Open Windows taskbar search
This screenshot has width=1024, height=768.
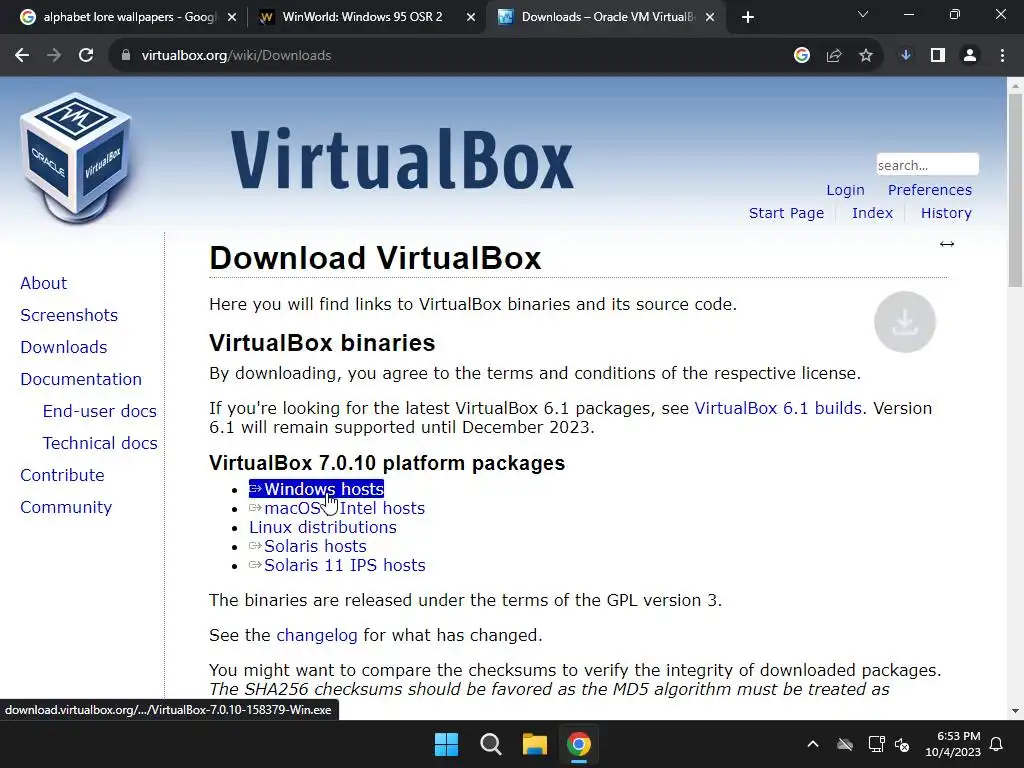pos(490,744)
